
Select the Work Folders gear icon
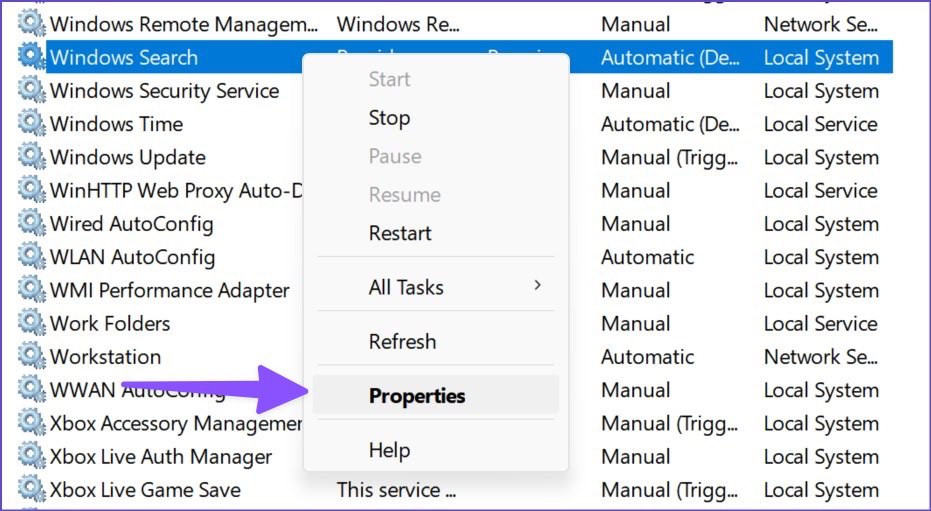(x=31, y=323)
